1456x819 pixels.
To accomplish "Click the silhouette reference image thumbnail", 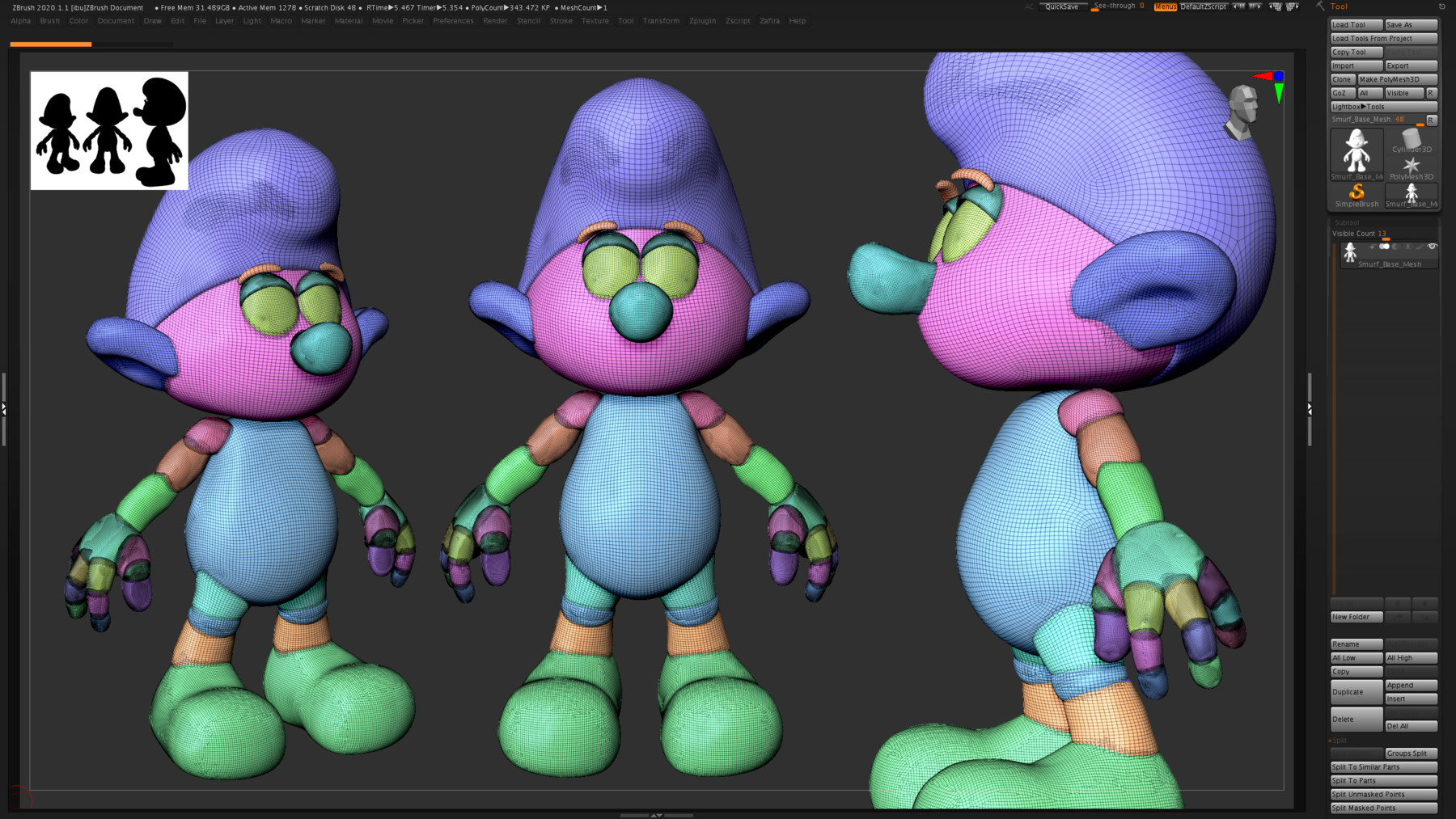I will point(109,131).
